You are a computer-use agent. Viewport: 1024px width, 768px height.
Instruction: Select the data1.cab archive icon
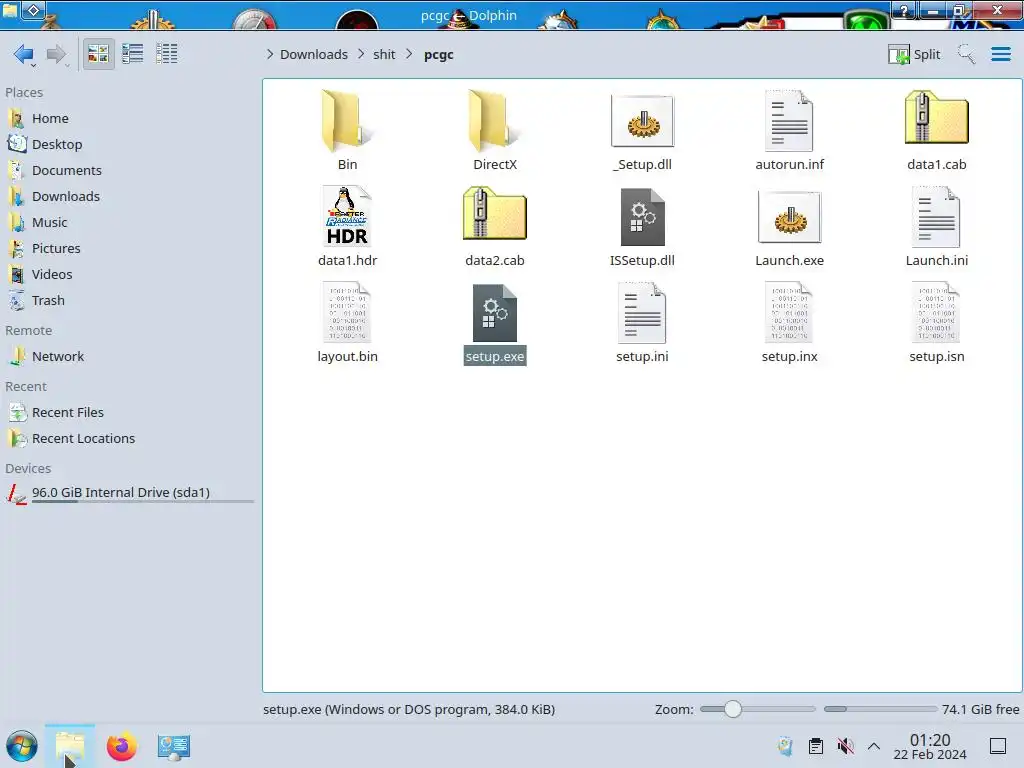[936, 118]
